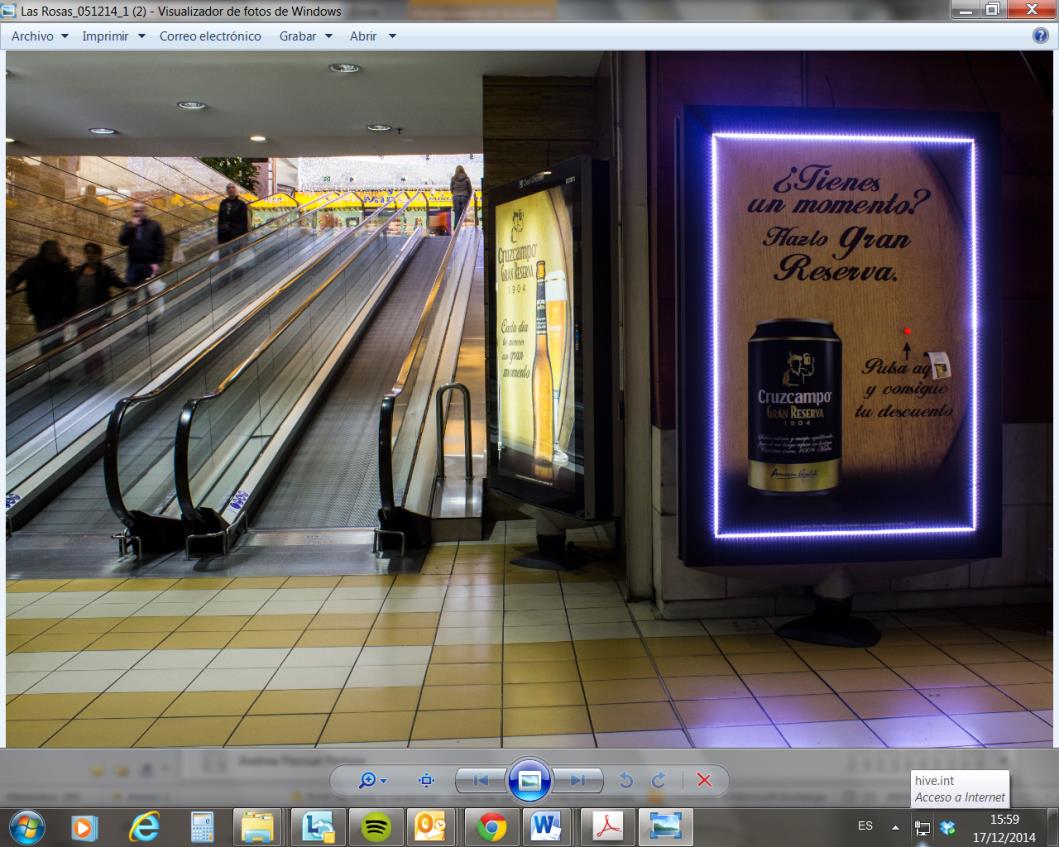Viewport: 1059px width, 847px height.
Task: Click the Dropbox tray icon
Action: coord(948,827)
